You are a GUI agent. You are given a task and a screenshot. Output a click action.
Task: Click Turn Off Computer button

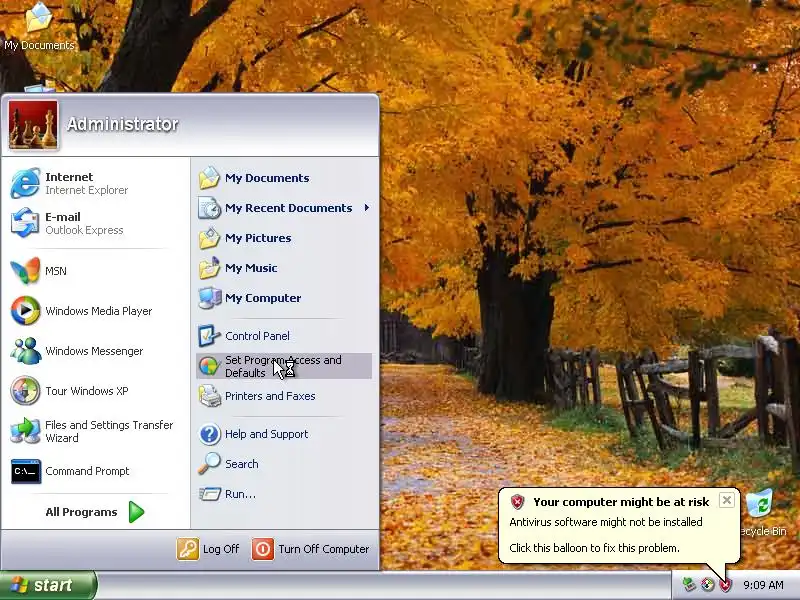coord(310,549)
